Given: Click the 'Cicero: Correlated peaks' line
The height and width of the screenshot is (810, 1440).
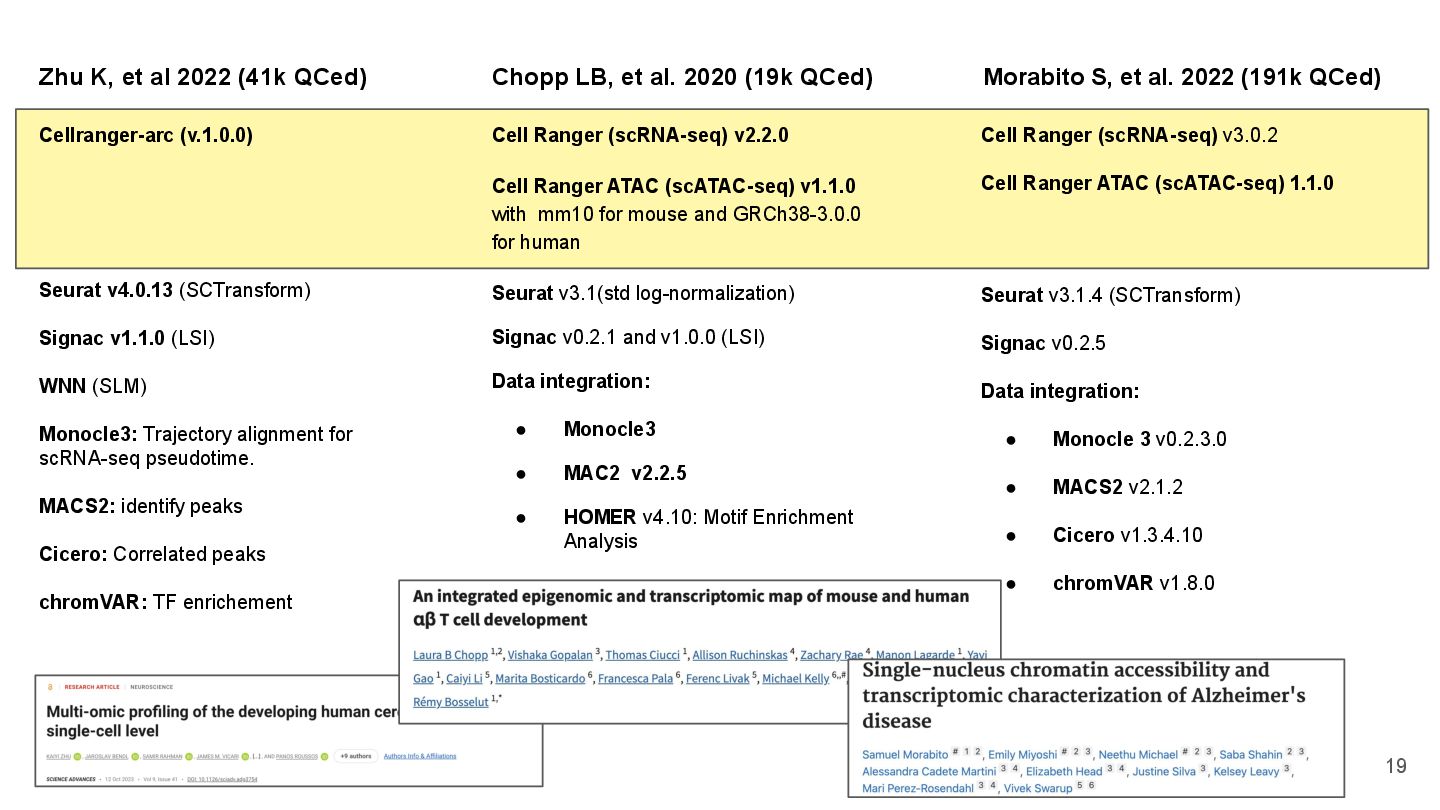Looking at the screenshot, I should tap(152, 554).
